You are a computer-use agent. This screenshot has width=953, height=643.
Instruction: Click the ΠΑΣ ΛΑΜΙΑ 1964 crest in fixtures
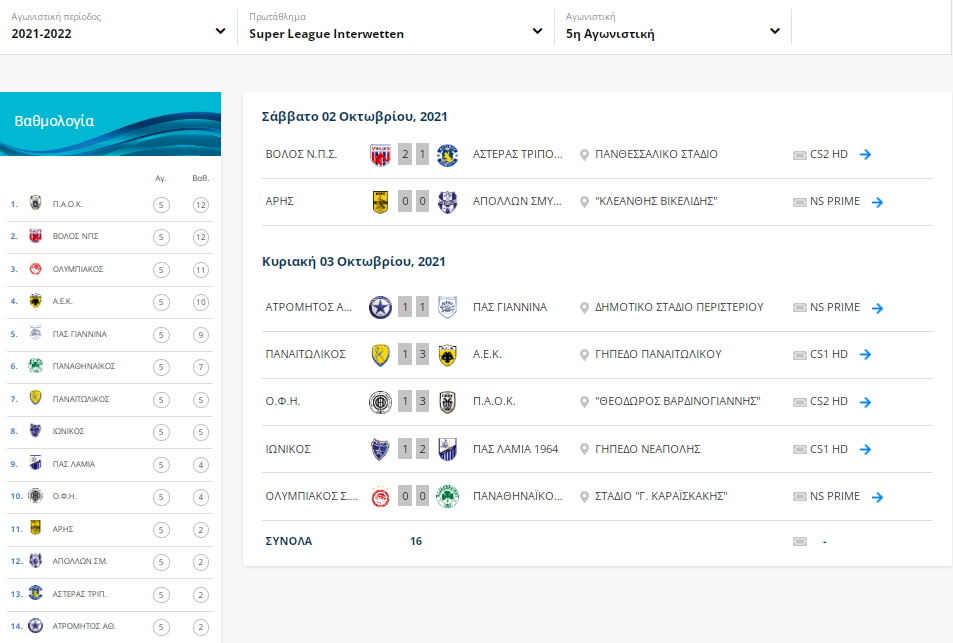click(x=447, y=449)
